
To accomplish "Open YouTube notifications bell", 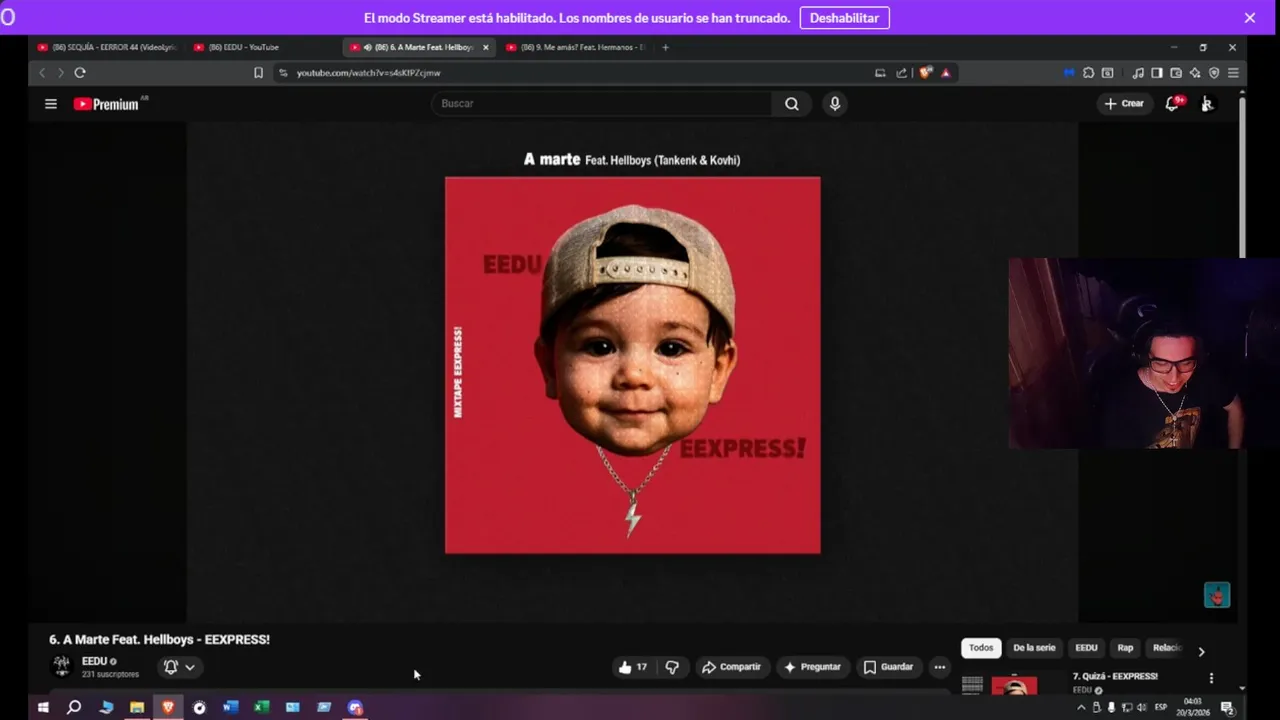I will coord(1173,104).
